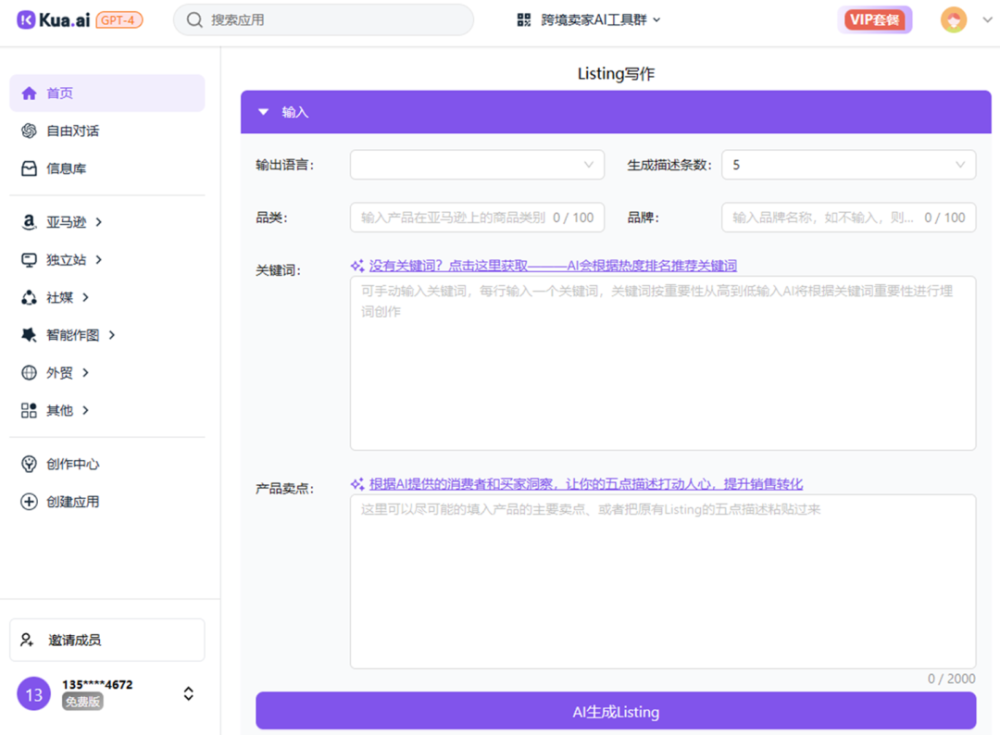Expand the 亚马逊 submenu arrow
This screenshot has height=735, width=1000.
[x=99, y=222]
